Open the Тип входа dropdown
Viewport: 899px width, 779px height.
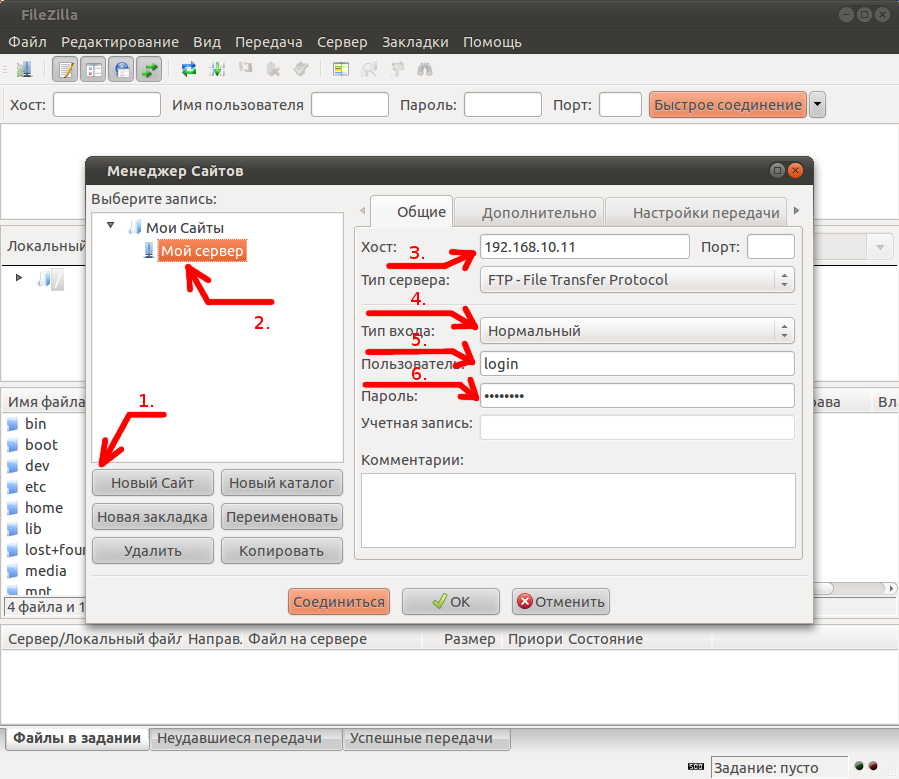coord(637,331)
